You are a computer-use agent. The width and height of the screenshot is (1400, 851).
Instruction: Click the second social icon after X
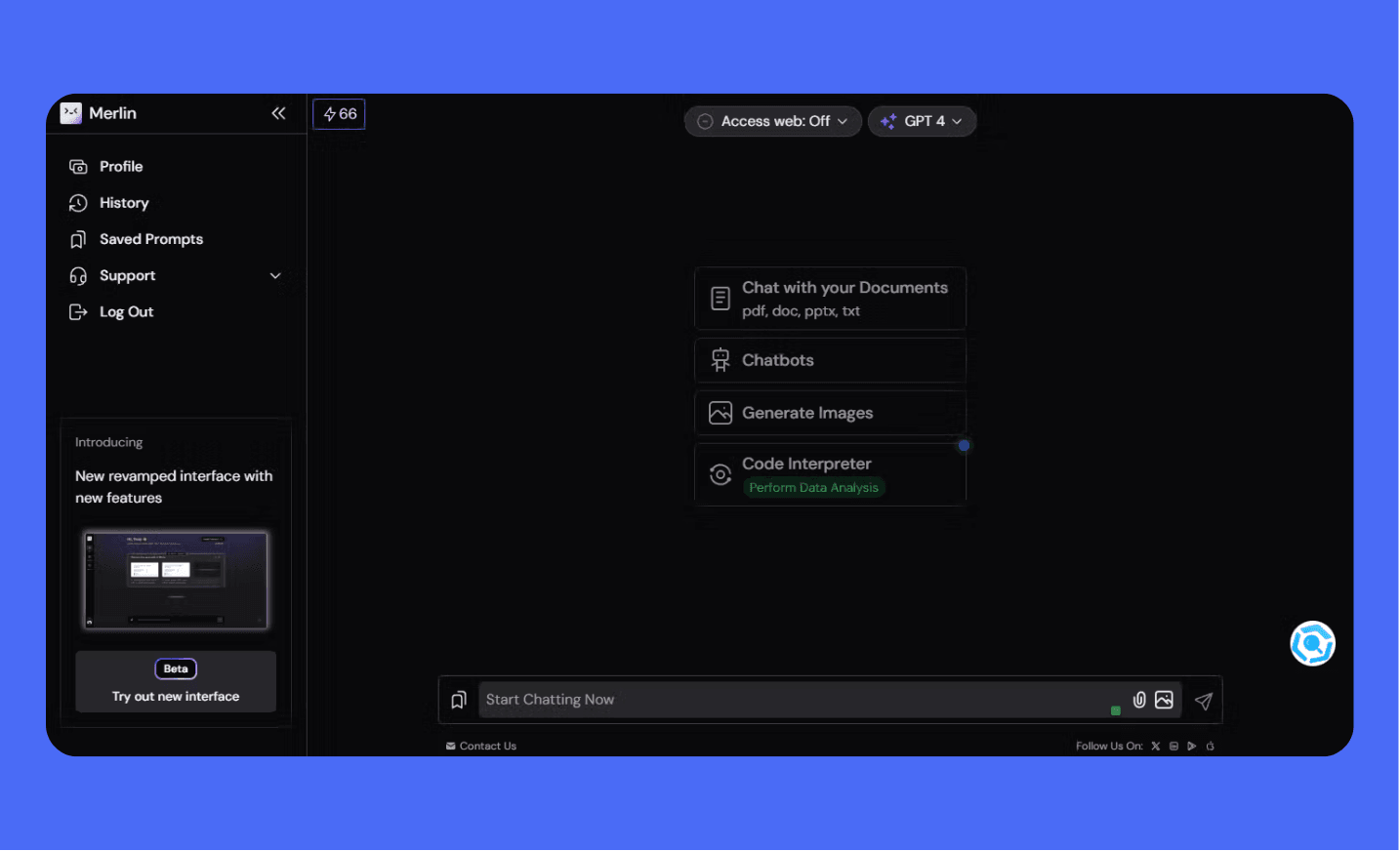coord(1174,747)
